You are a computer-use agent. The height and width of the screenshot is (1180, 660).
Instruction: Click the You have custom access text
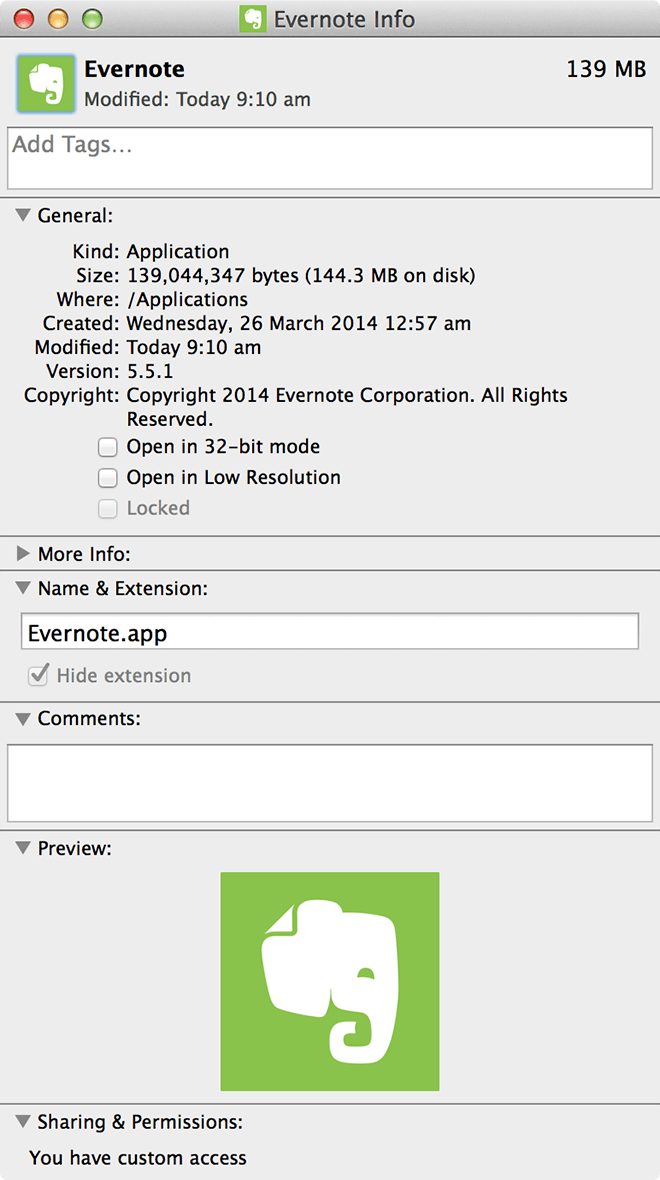(x=138, y=1157)
